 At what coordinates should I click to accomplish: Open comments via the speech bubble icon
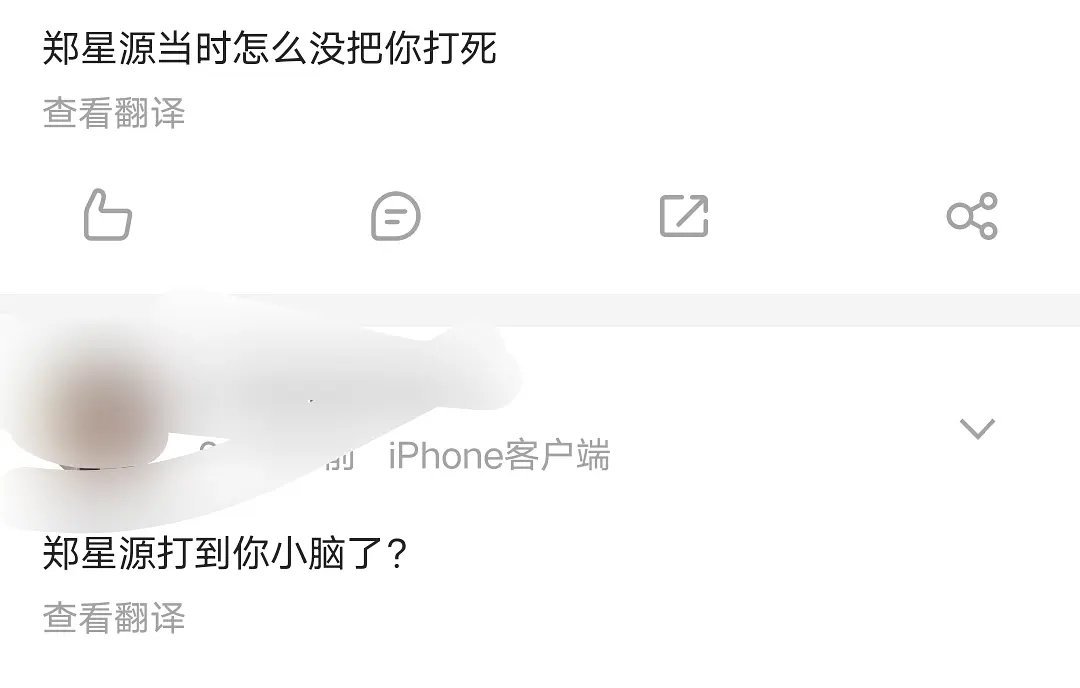(395, 216)
